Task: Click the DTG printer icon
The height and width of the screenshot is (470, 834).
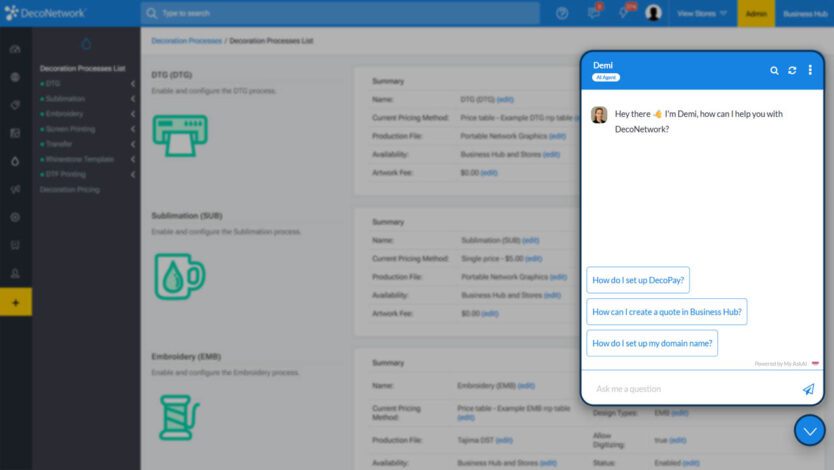Action: (180, 136)
